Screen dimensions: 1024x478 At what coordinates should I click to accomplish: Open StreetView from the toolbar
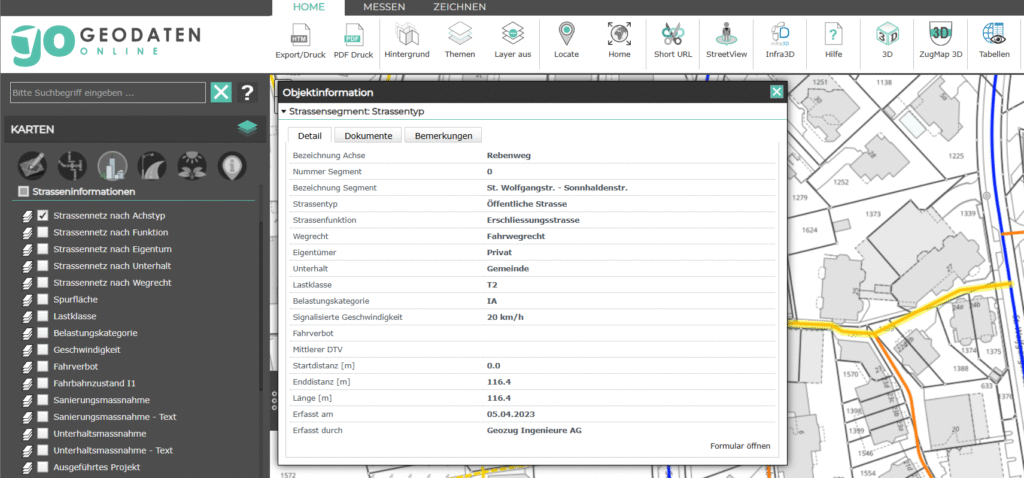click(x=726, y=40)
